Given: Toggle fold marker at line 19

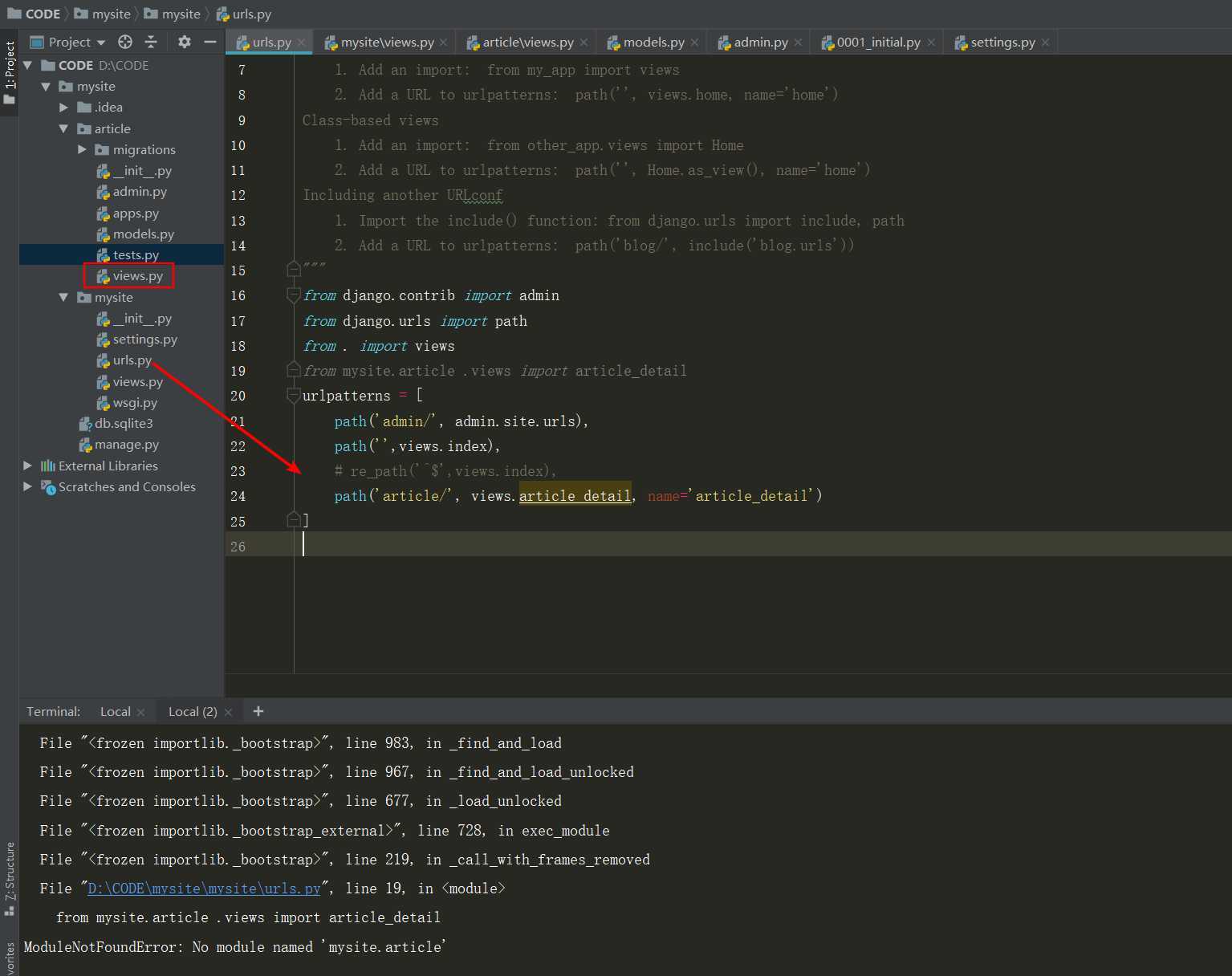Looking at the screenshot, I should coord(294,369).
